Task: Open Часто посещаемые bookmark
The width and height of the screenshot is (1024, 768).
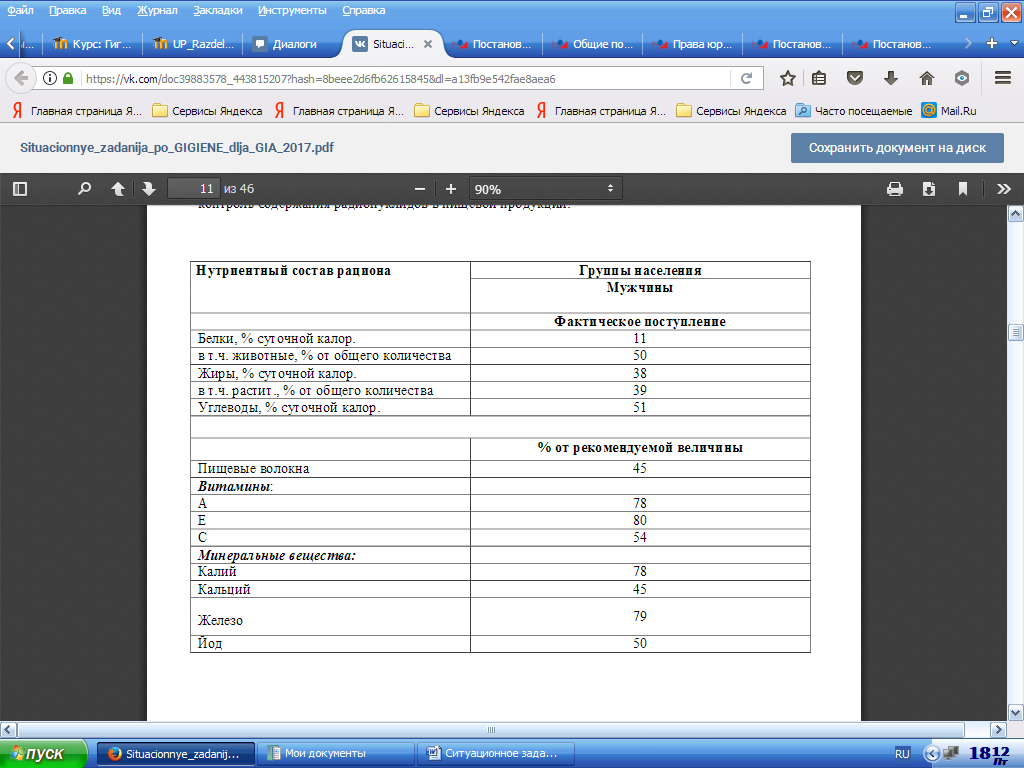Action: tap(854, 111)
